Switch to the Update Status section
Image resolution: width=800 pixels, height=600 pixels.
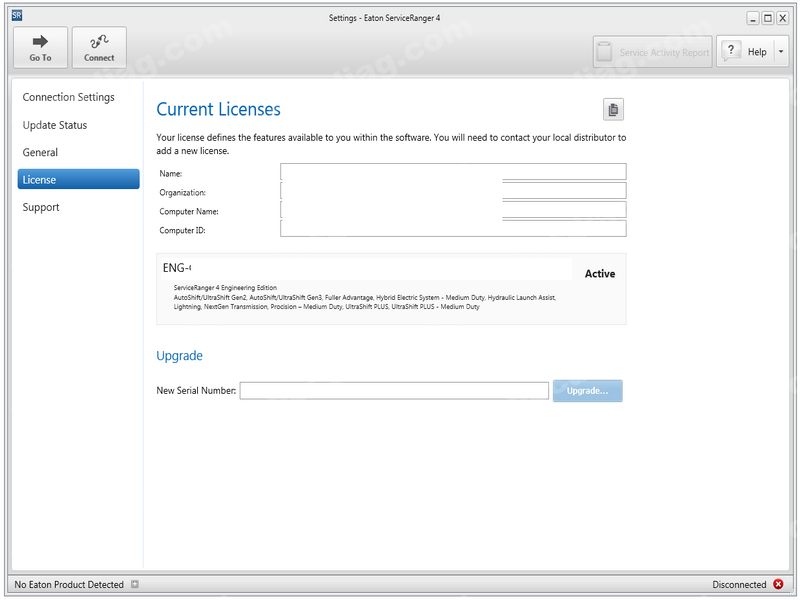coord(55,125)
